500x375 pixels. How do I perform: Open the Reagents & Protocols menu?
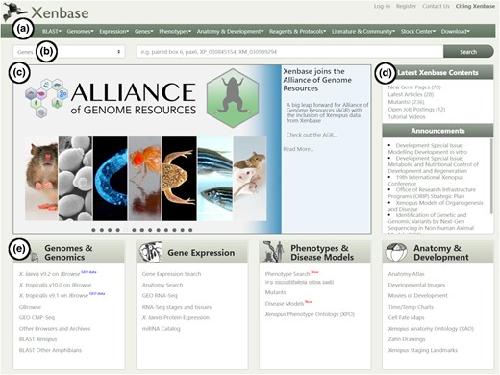(297, 31)
